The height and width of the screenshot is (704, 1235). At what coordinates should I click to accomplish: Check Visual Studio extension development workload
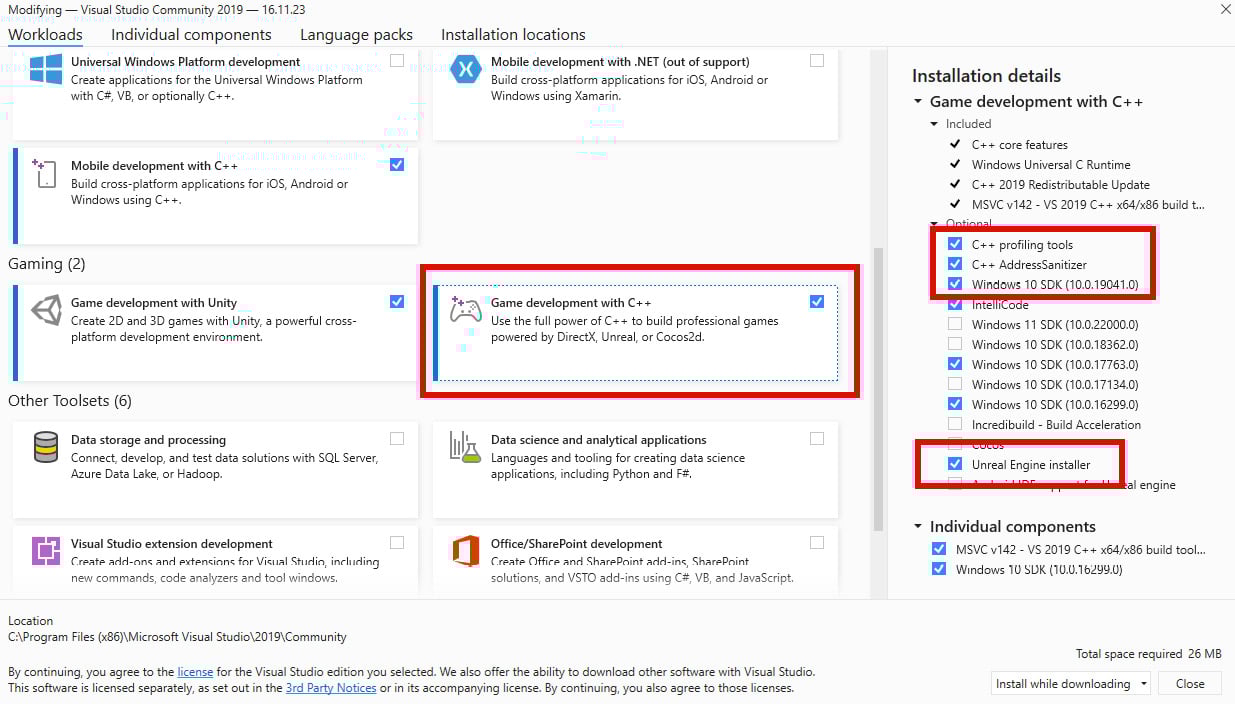click(x=397, y=543)
